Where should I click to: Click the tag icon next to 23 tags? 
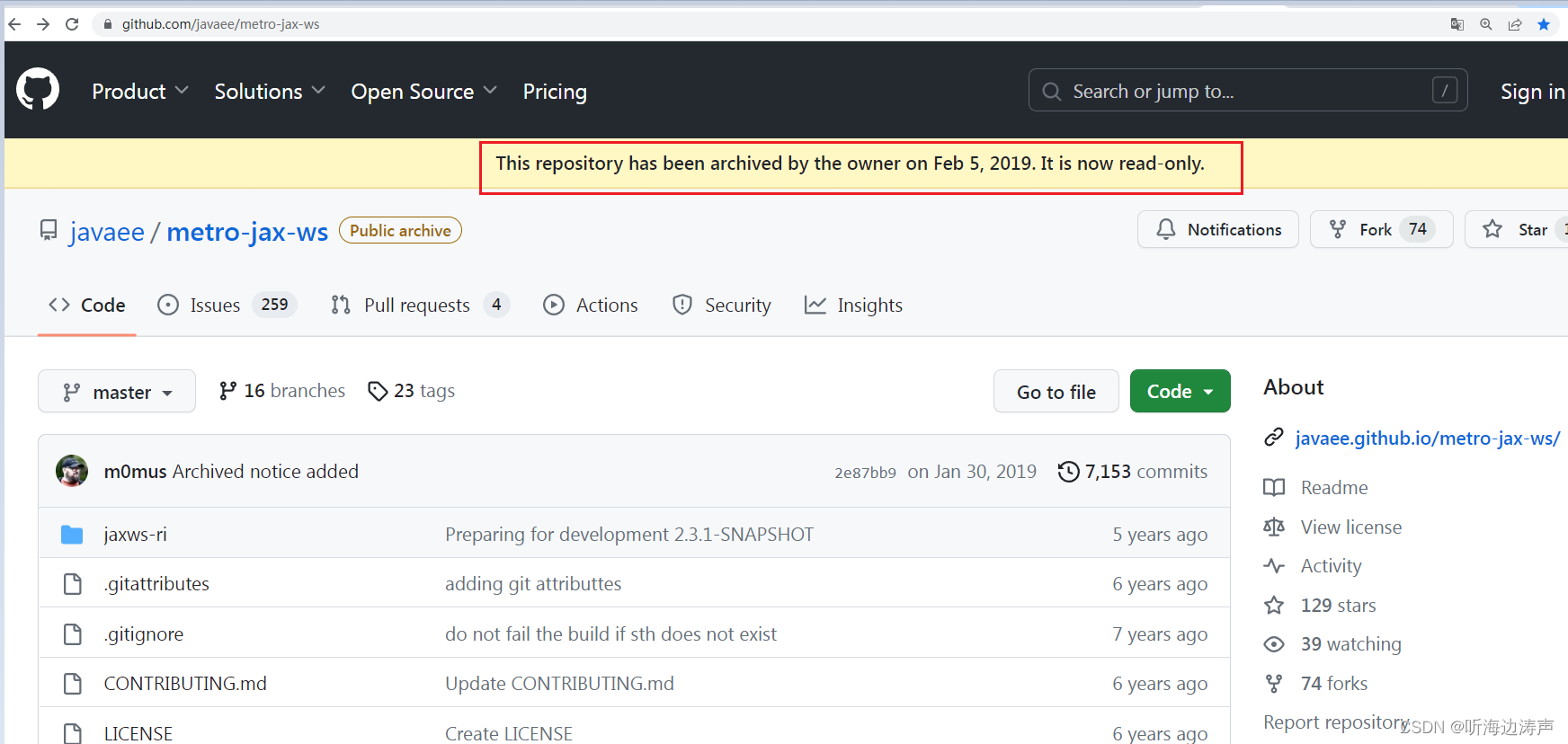click(x=378, y=391)
